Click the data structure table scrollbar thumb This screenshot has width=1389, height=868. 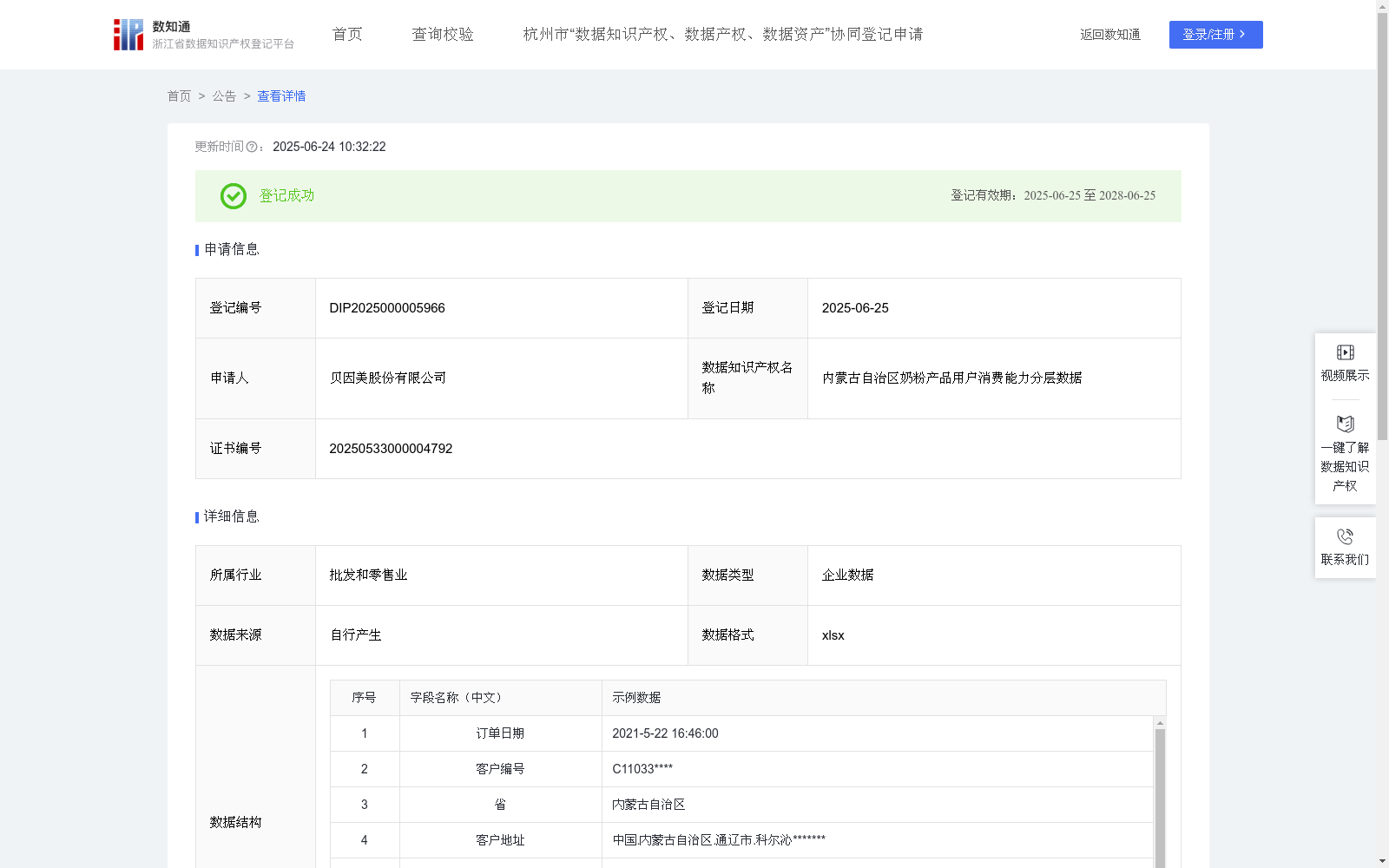point(1160,799)
